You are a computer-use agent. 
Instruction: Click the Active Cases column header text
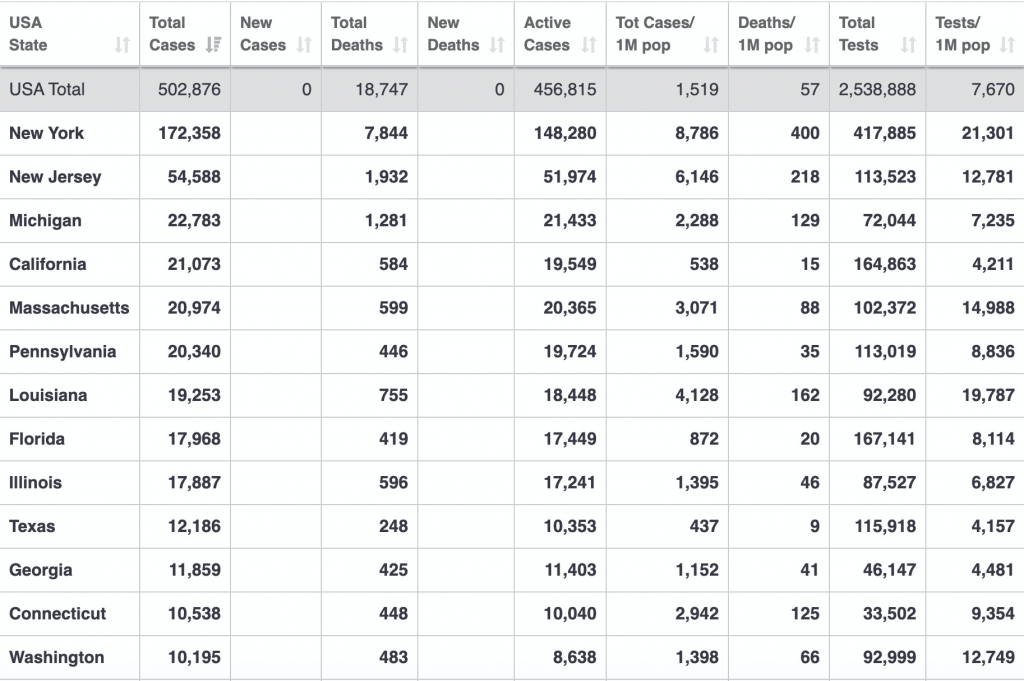tap(547, 33)
